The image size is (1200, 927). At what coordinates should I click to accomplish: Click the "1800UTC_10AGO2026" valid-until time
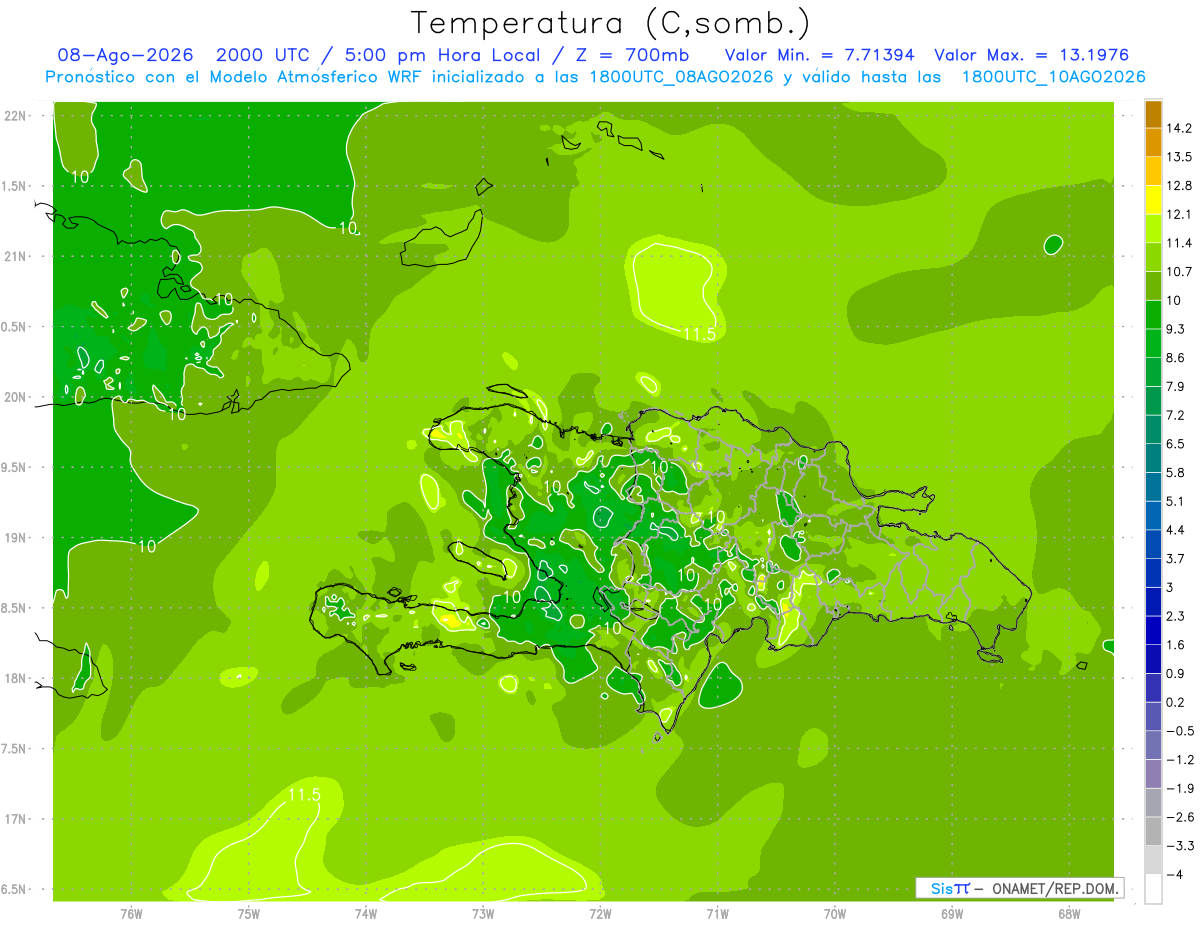click(1053, 77)
